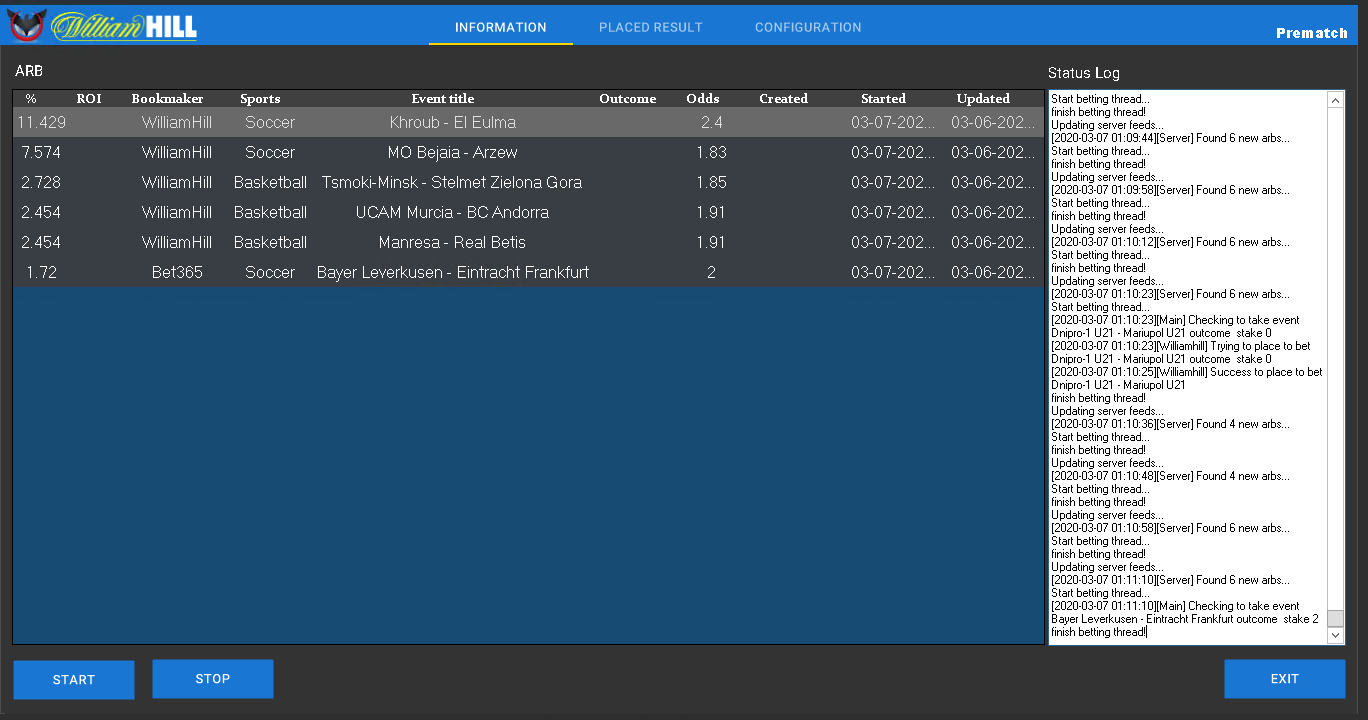Select the UCAM Murcia - BC Andorra event

coord(453,213)
